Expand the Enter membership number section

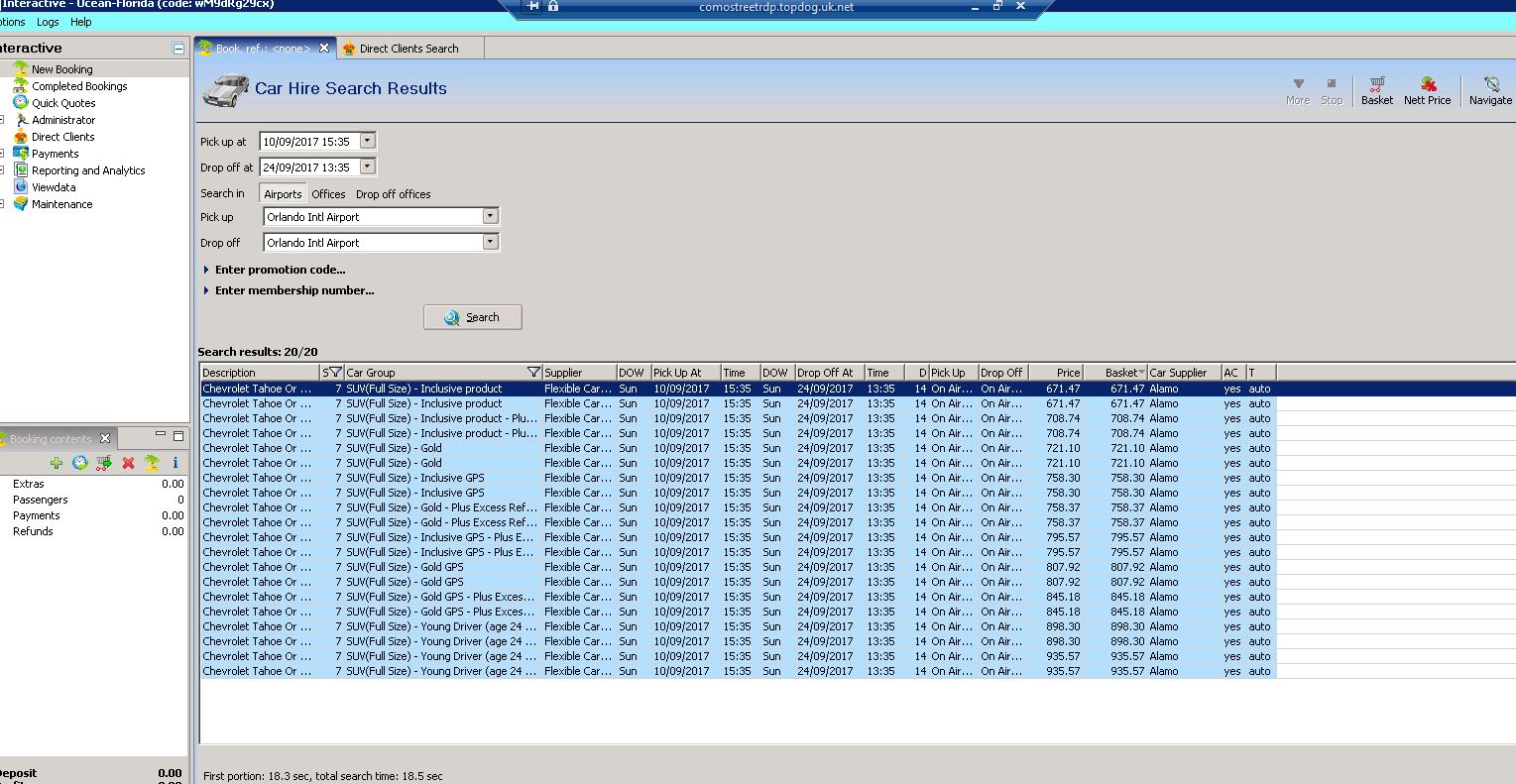(293, 290)
